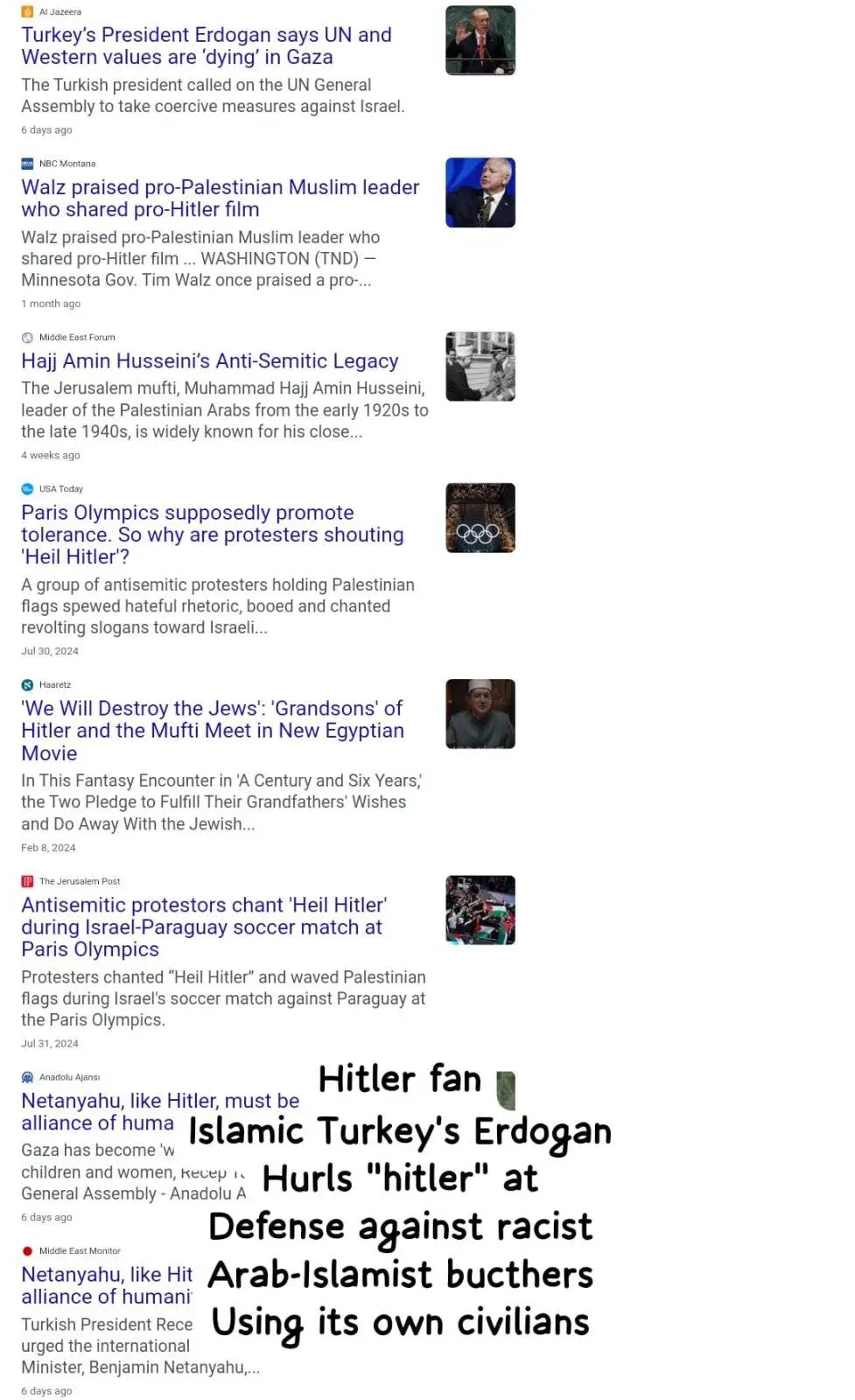Open the Erdogan UN and Western values headline

coord(207,45)
